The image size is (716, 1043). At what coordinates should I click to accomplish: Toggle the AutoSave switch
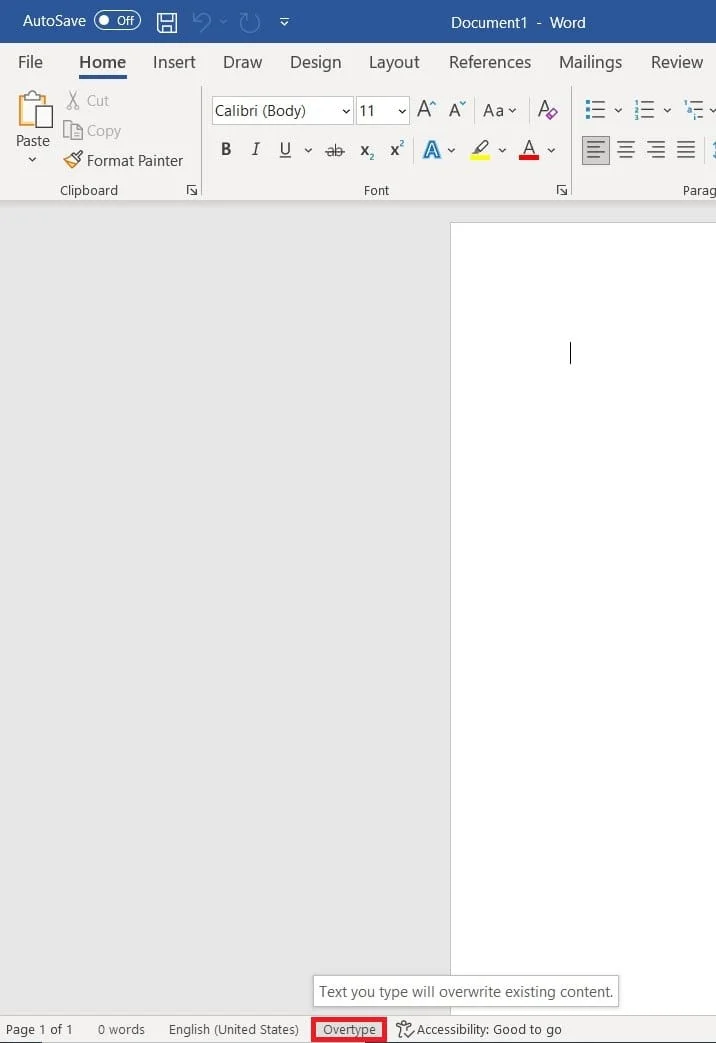(x=117, y=21)
